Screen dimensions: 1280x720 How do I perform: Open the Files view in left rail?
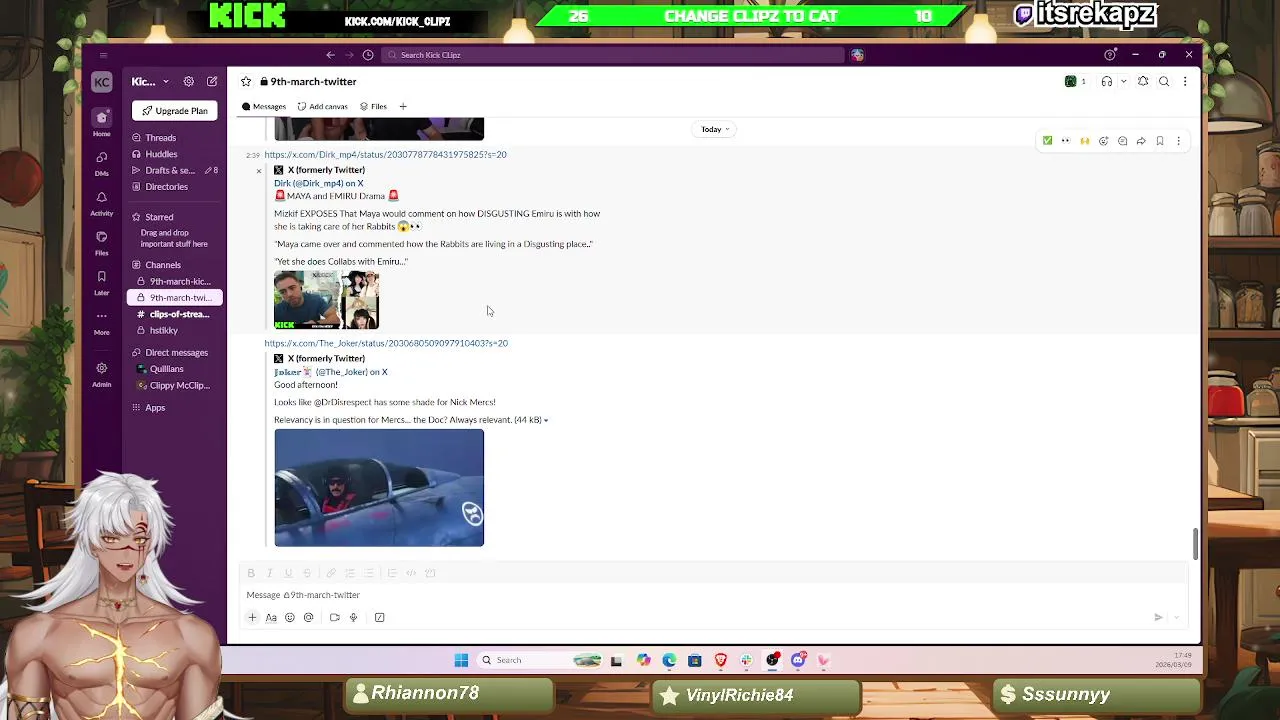[101, 243]
